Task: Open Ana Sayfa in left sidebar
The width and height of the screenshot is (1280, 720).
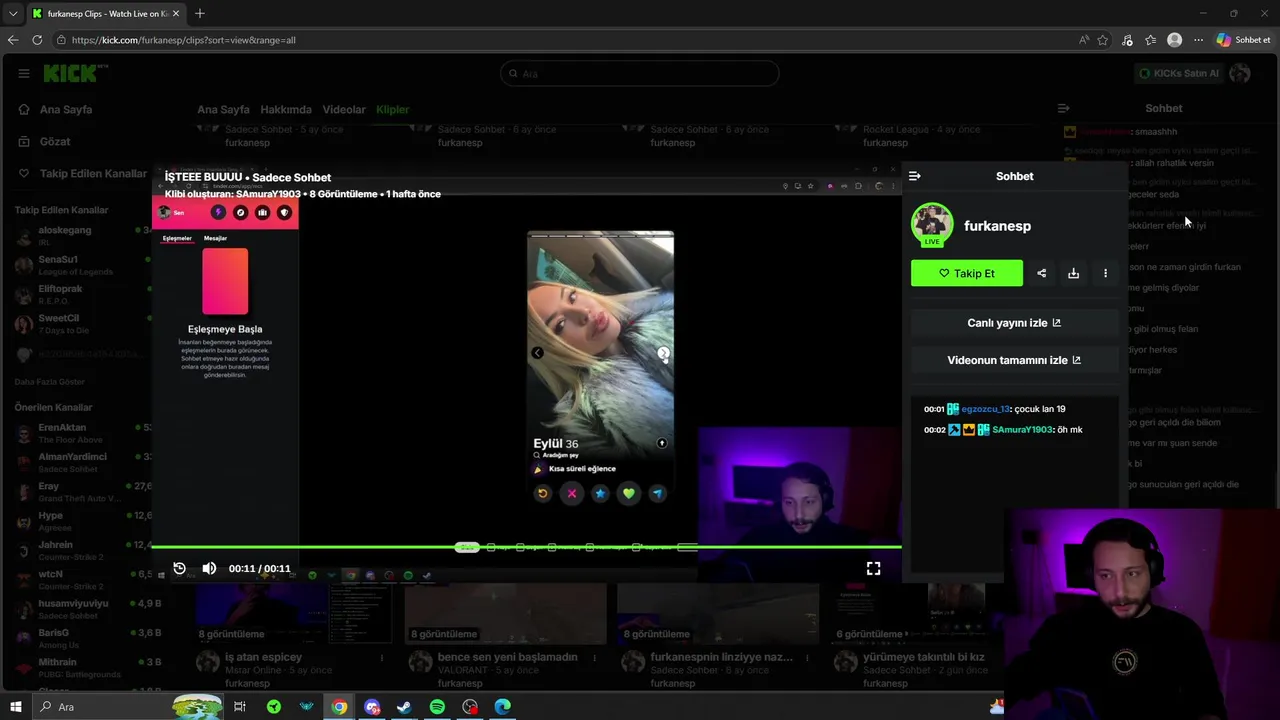Action: pos(66,109)
